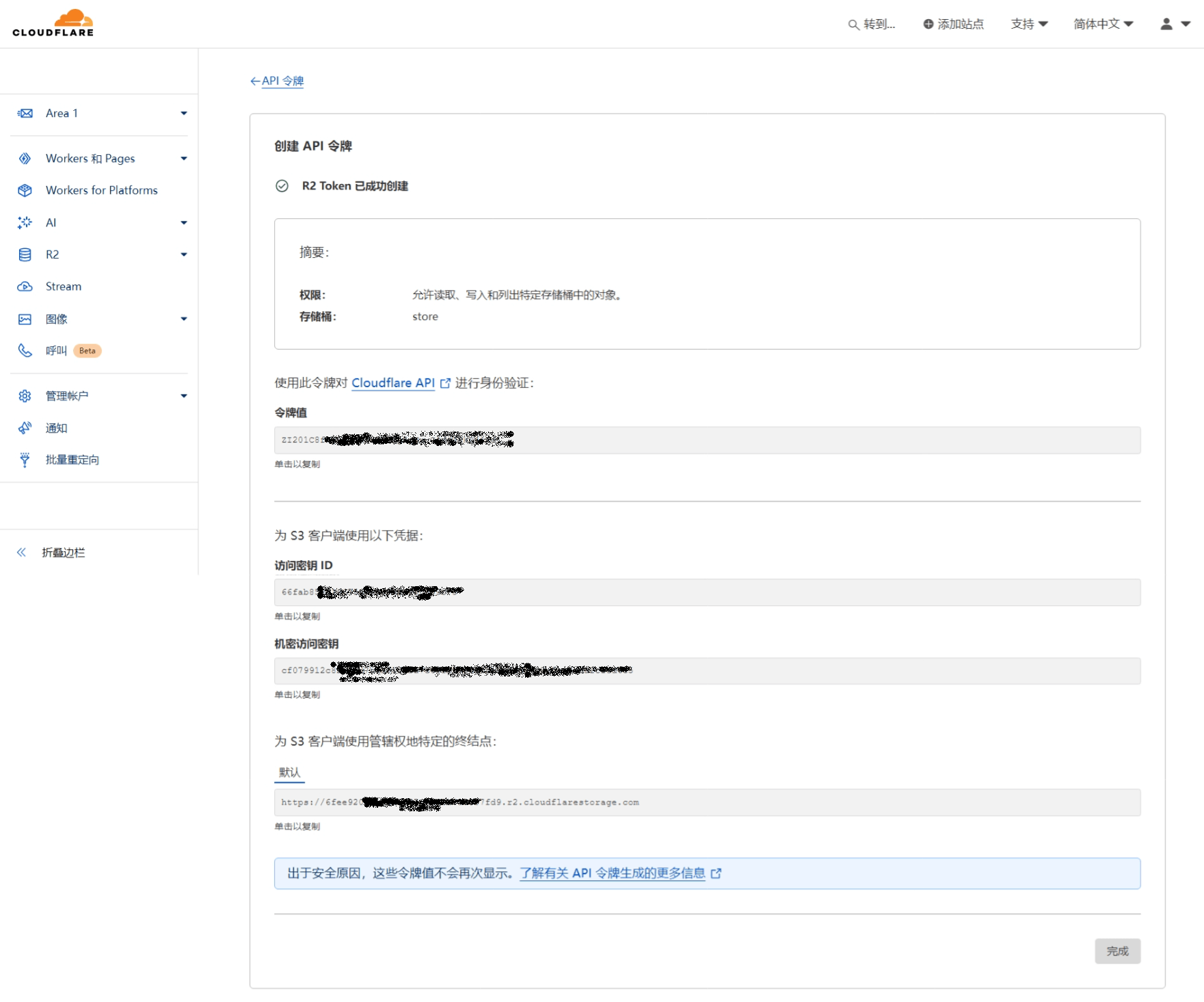Open the Cloudflare API link
The image size is (1204, 1002).
click(393, 383)
